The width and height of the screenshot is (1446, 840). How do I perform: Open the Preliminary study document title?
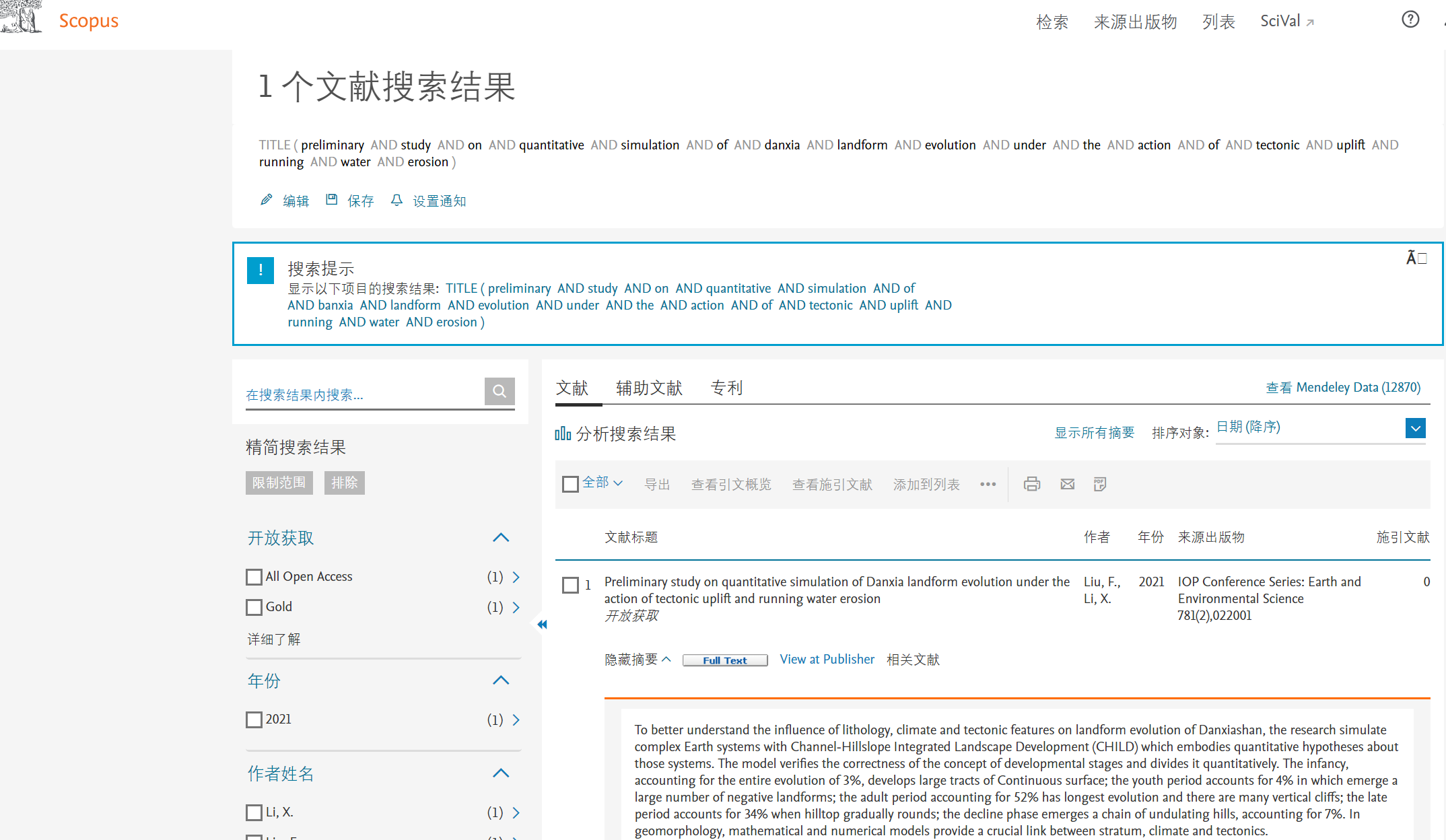tap(837, 590)
